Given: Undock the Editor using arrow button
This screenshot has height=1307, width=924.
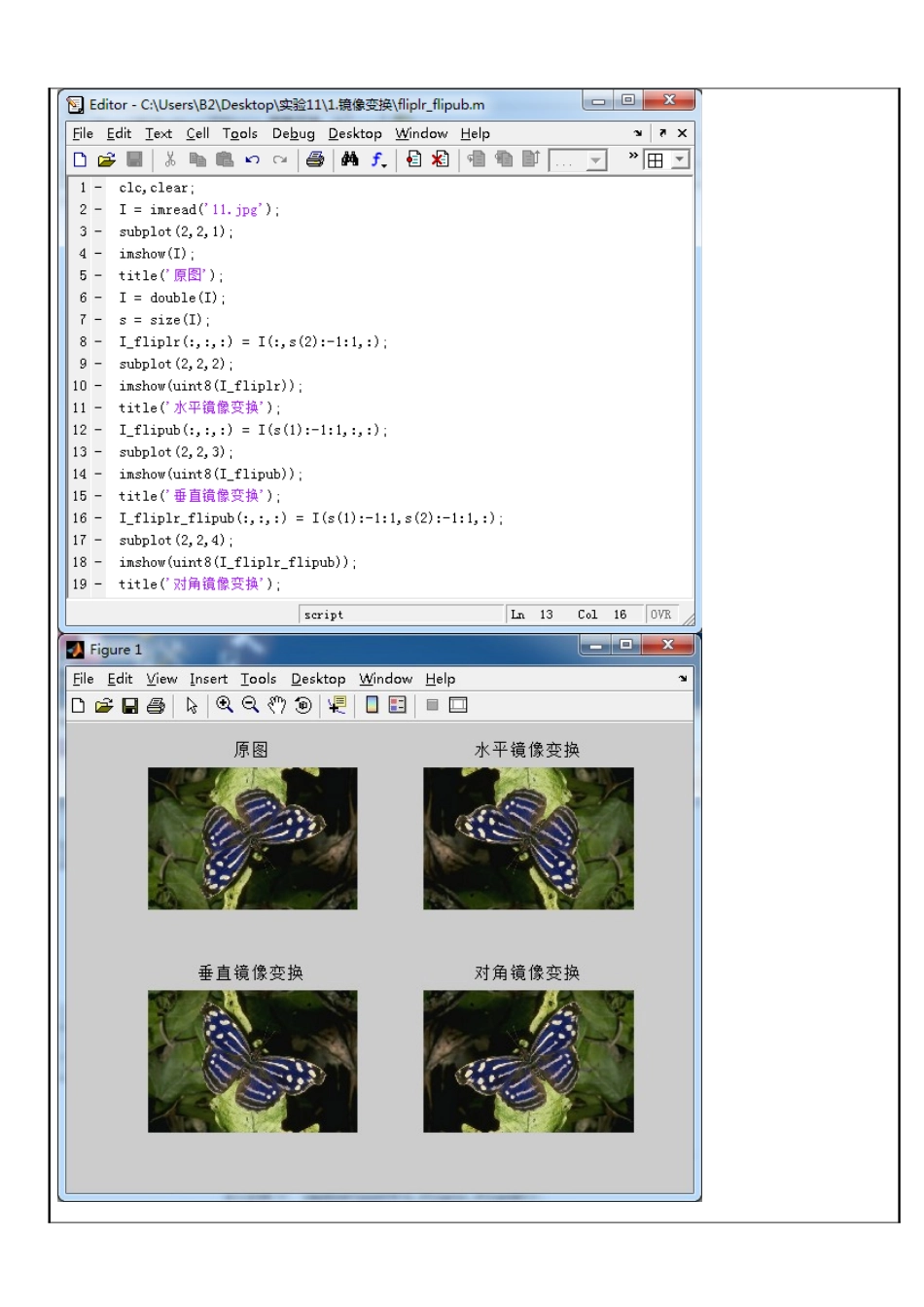Looking at the screenshot, I should [662, 134].
